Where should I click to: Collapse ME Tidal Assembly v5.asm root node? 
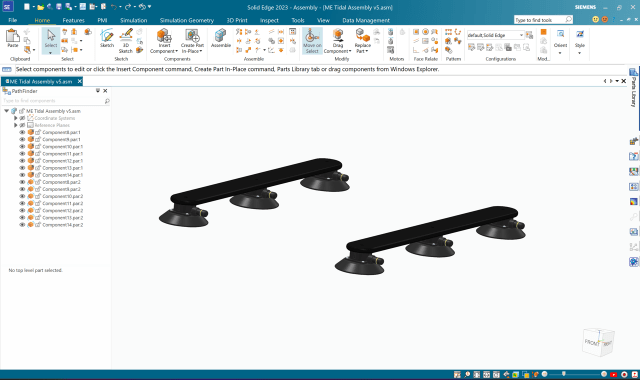tap(7, 111)
